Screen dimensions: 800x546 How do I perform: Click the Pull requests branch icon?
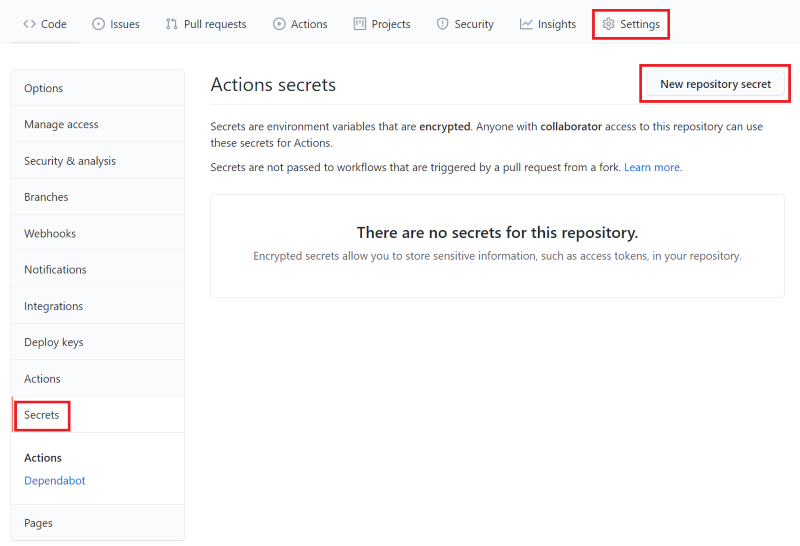click(x=171, y=24)
